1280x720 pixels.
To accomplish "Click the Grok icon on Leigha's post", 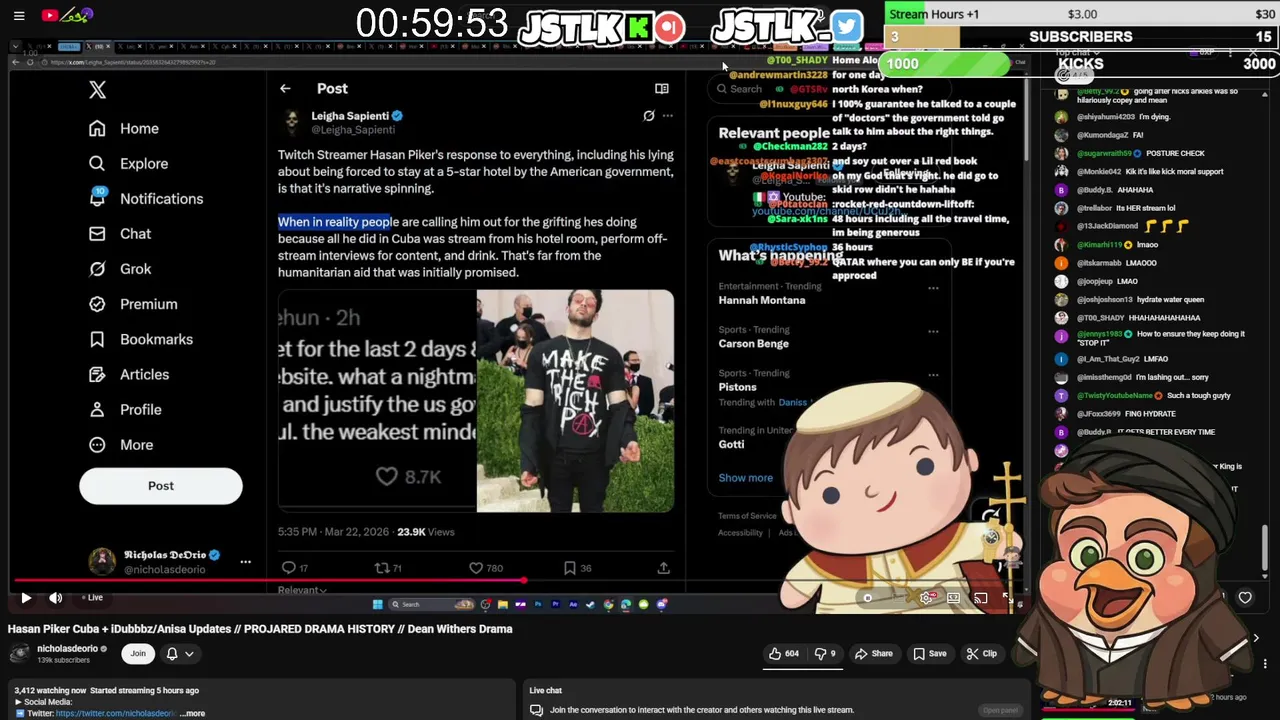I will pos(648,116).
